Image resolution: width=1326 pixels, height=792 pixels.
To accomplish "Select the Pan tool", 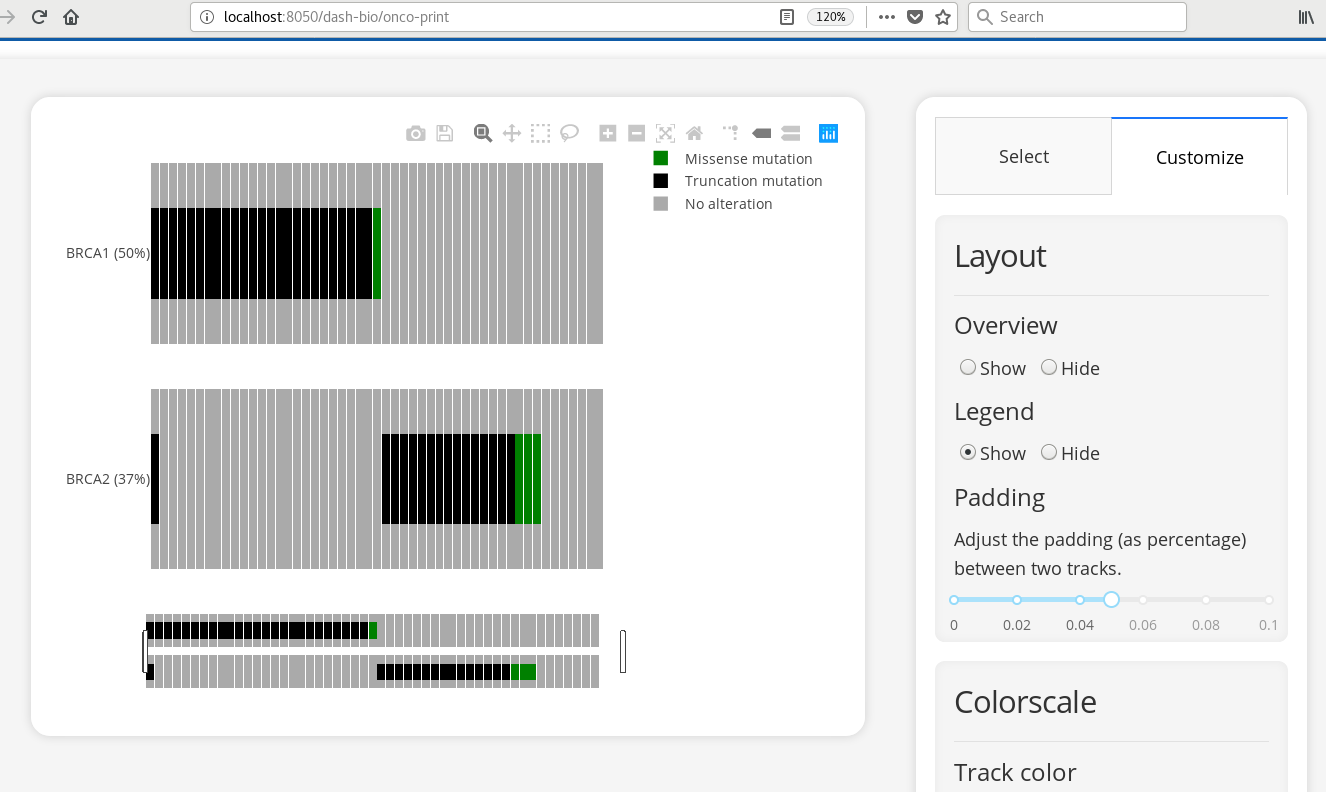I will click(511, 132).
